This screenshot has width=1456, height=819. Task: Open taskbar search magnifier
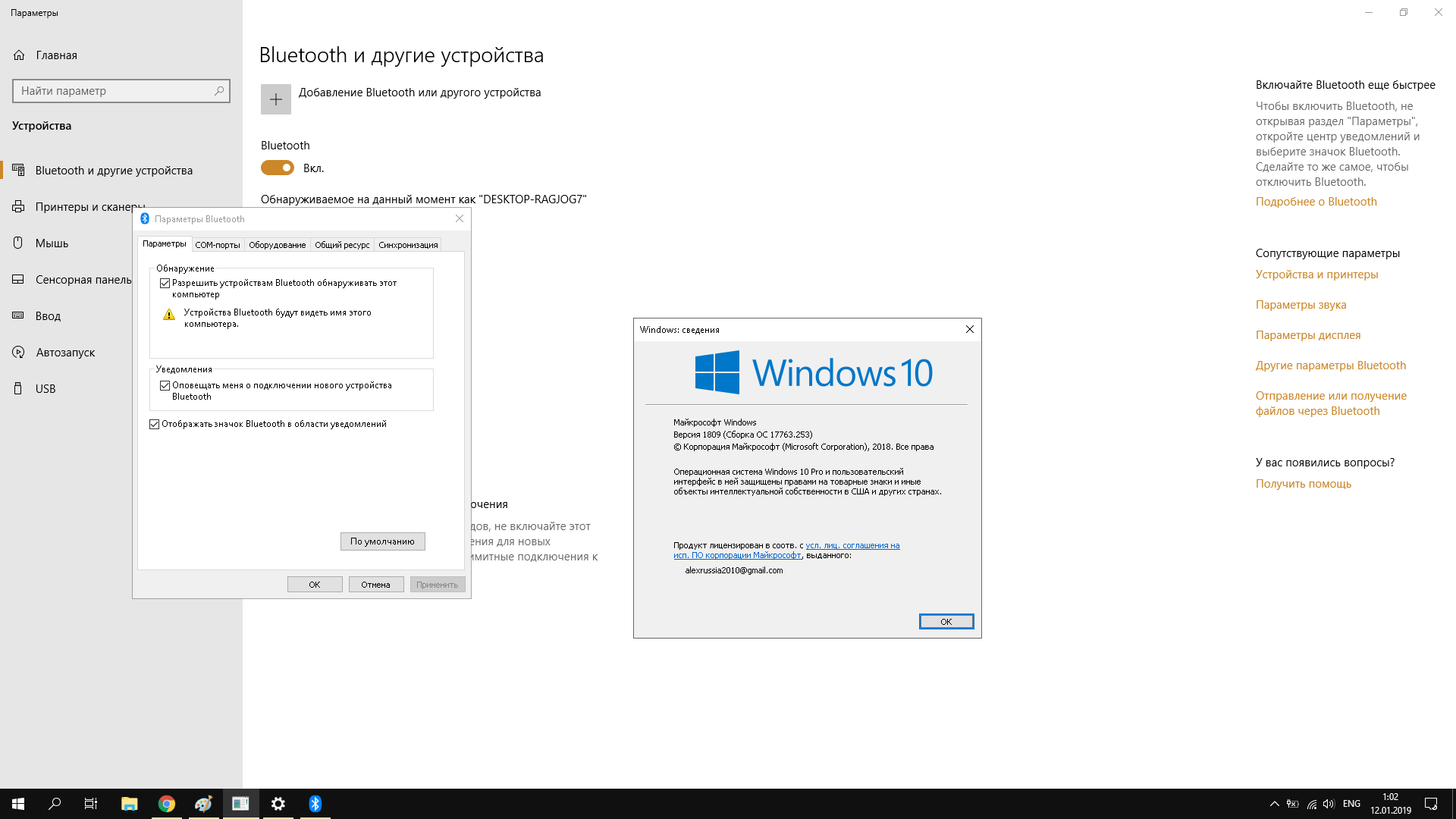click(55, 804)
